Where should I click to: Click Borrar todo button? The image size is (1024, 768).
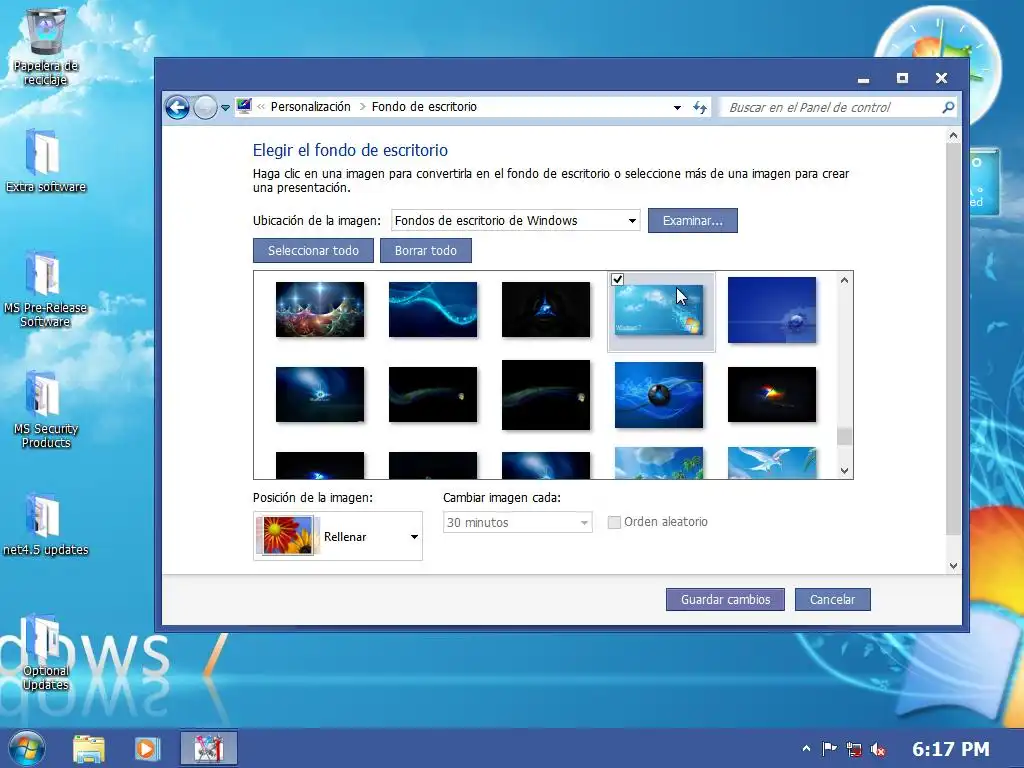point(425,250)
